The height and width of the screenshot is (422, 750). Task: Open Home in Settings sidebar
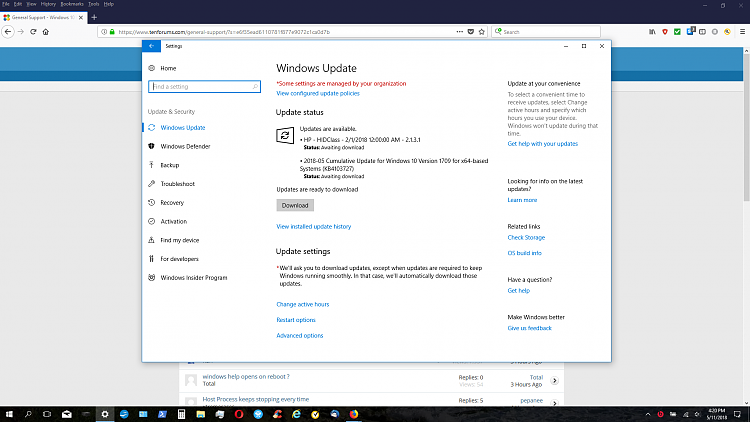coord(168,68)
